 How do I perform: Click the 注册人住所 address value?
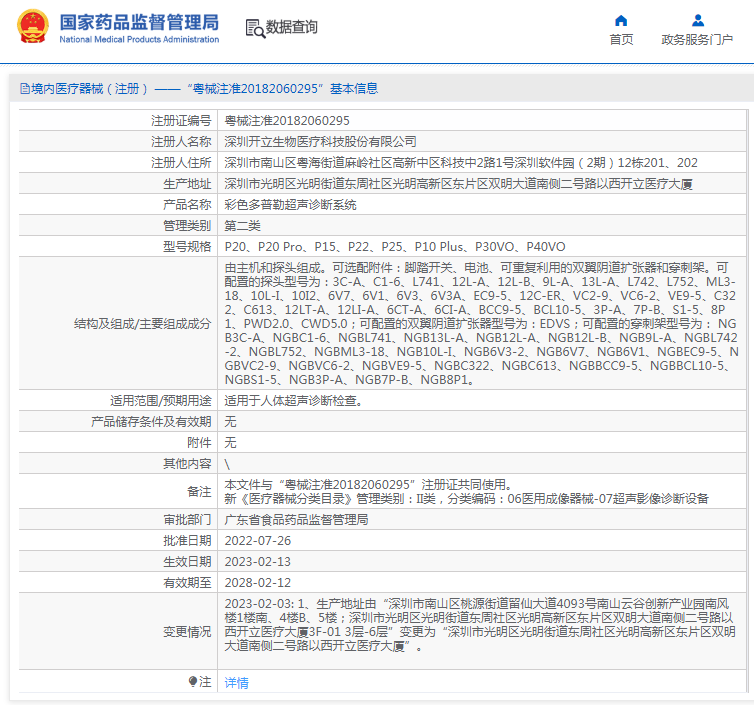pyautogui.click(x=461, y=163)
